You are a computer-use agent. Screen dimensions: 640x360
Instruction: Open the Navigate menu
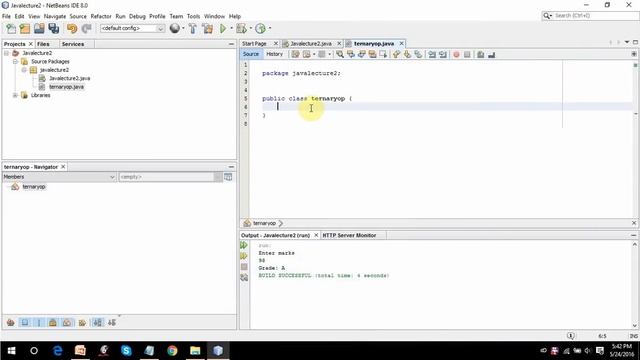55,16
